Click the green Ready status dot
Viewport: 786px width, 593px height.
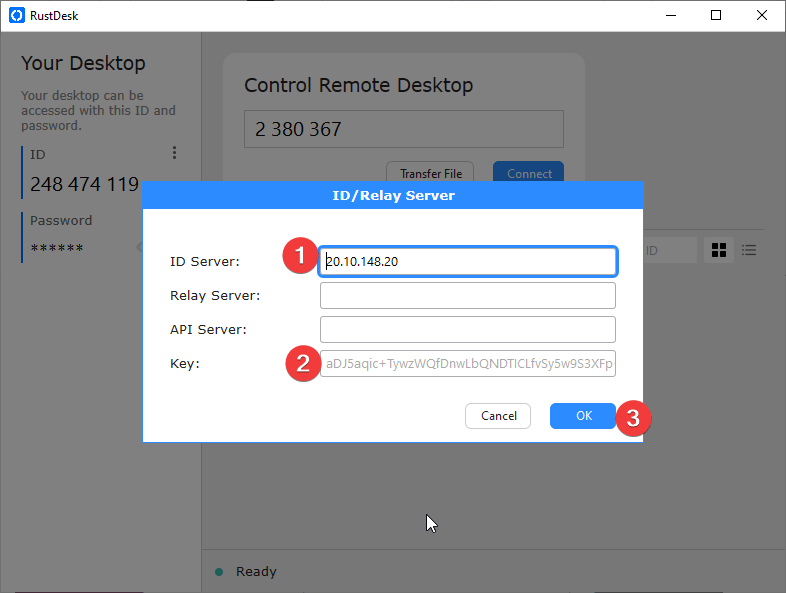click(219, 572)
